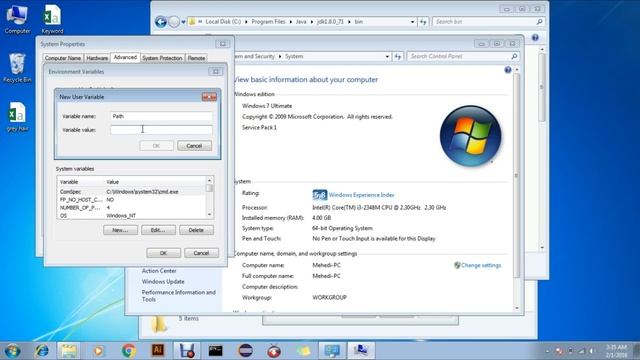
Task: Launch Internet Explorer from taskbar
Action: click(41, 351)
